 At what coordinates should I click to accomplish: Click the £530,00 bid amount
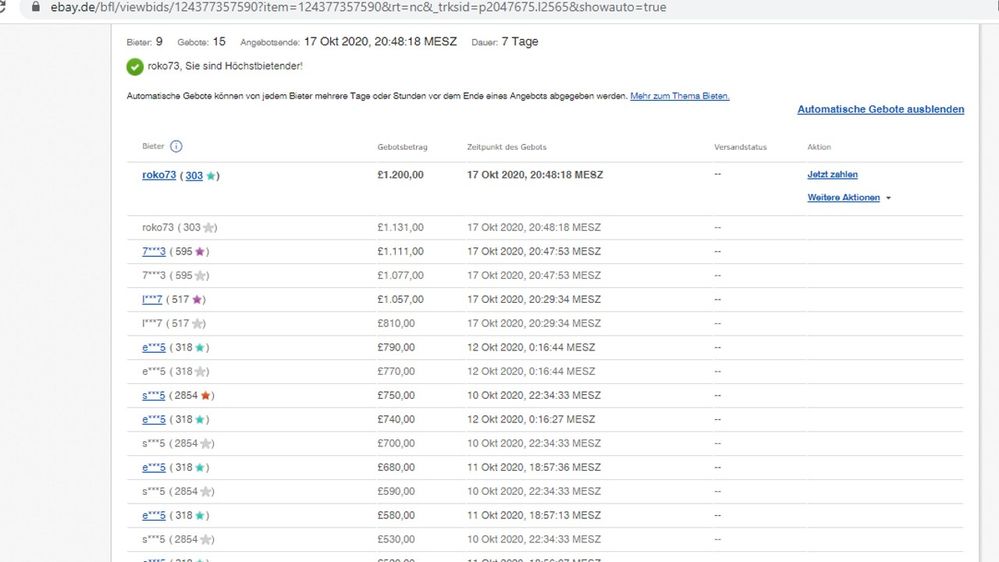tap(396, 540)
